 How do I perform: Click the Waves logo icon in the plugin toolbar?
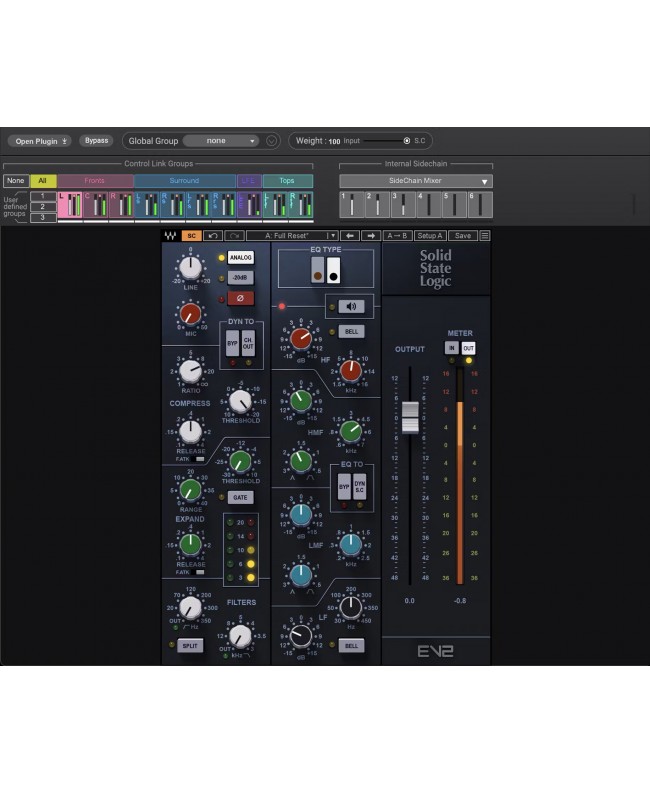click(x=170, y=236)
